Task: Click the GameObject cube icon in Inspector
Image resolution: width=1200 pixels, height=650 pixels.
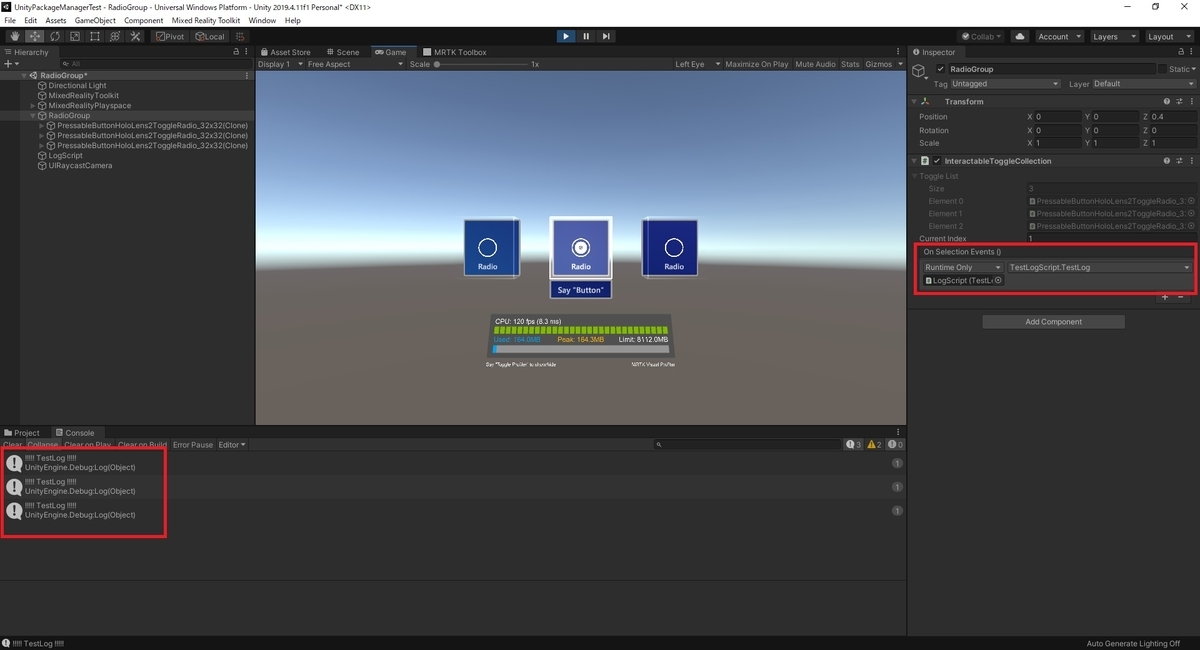Action: point(920,72)
